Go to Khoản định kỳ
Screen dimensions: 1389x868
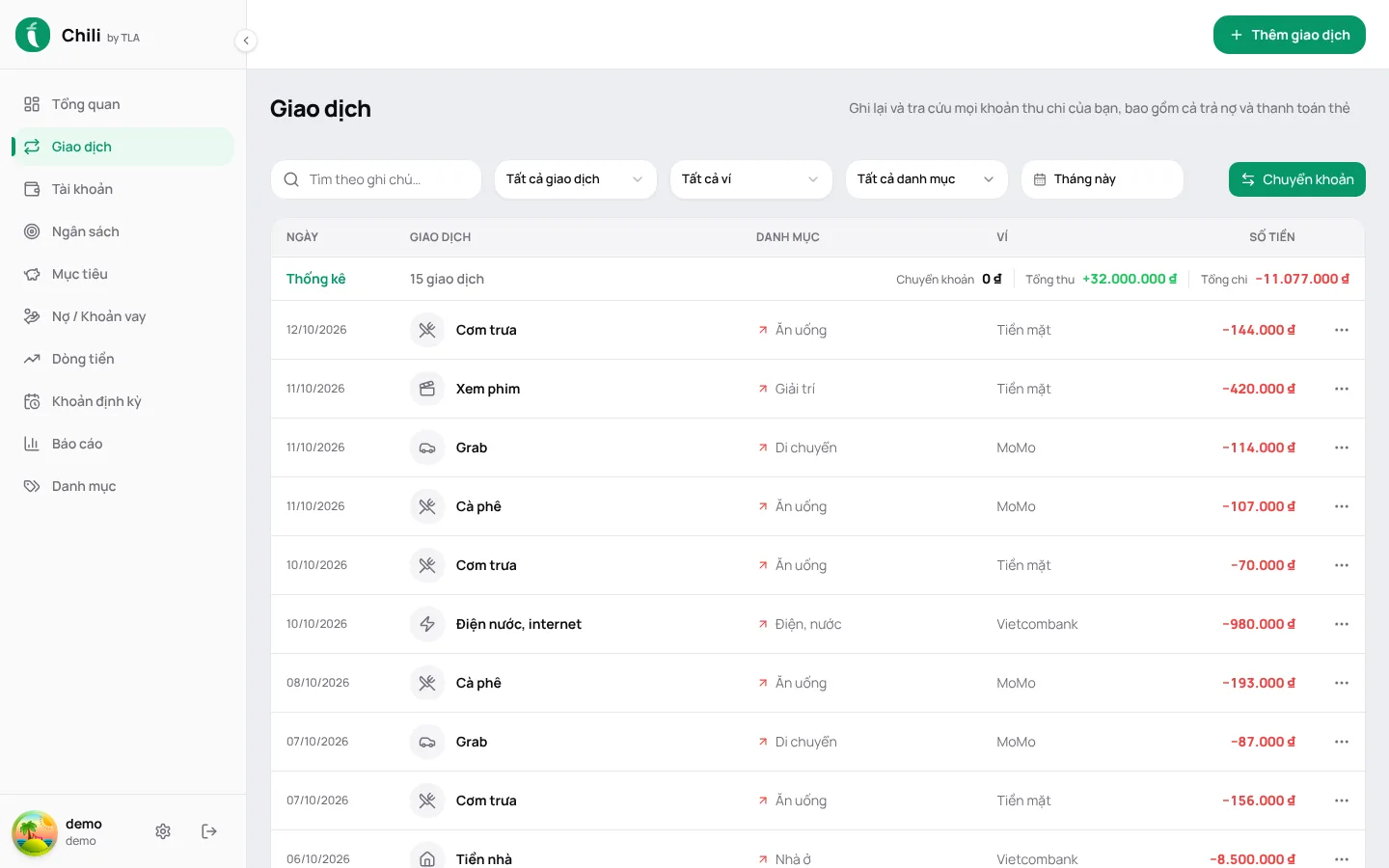[x=123, y=401]
